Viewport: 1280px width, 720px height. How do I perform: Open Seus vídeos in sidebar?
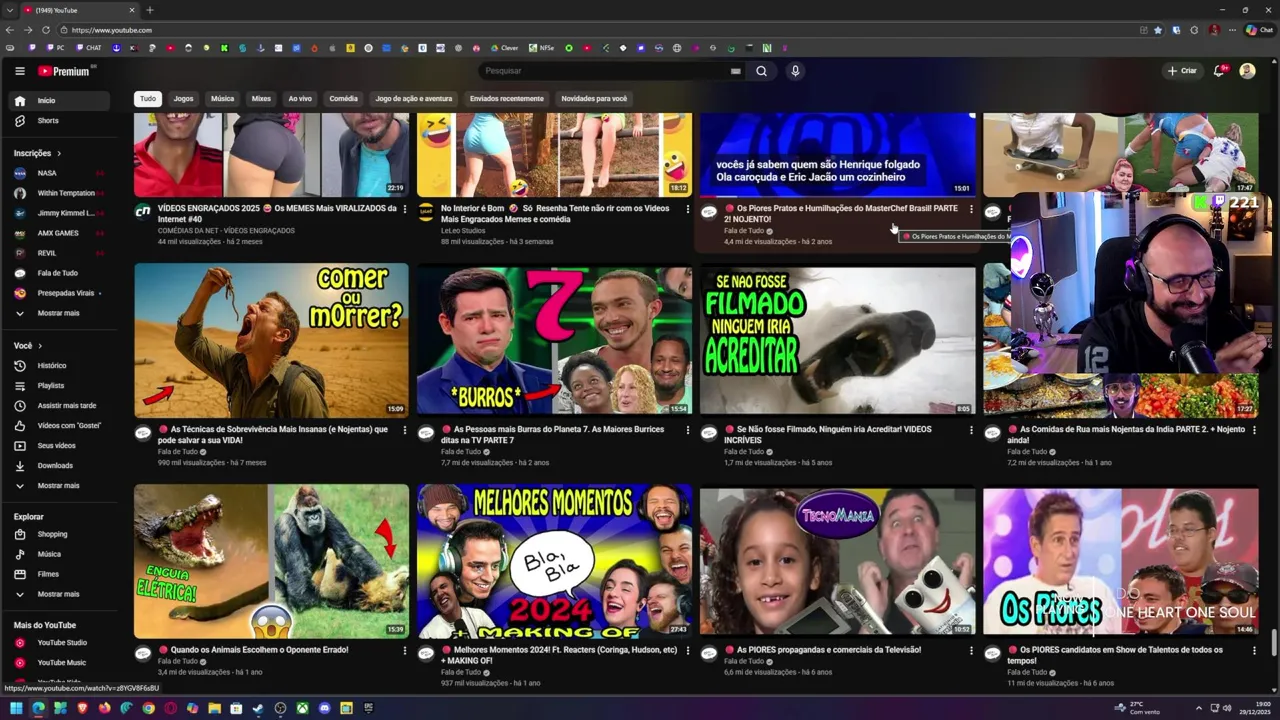(60, 445)
